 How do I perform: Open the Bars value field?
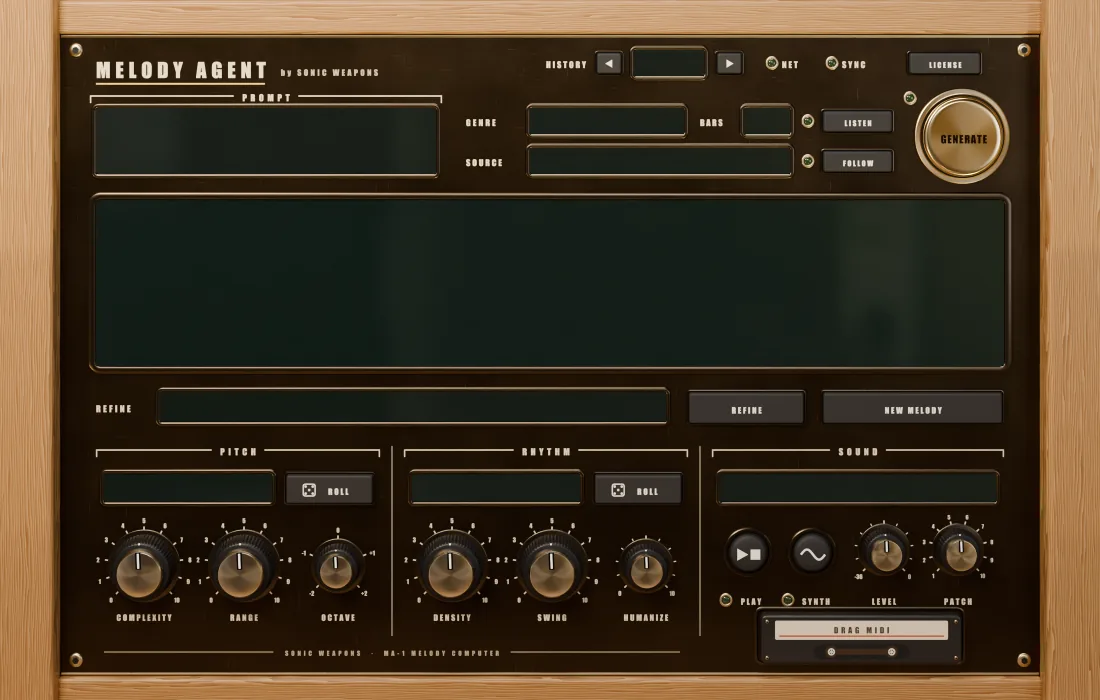click(x=767, y=121)
